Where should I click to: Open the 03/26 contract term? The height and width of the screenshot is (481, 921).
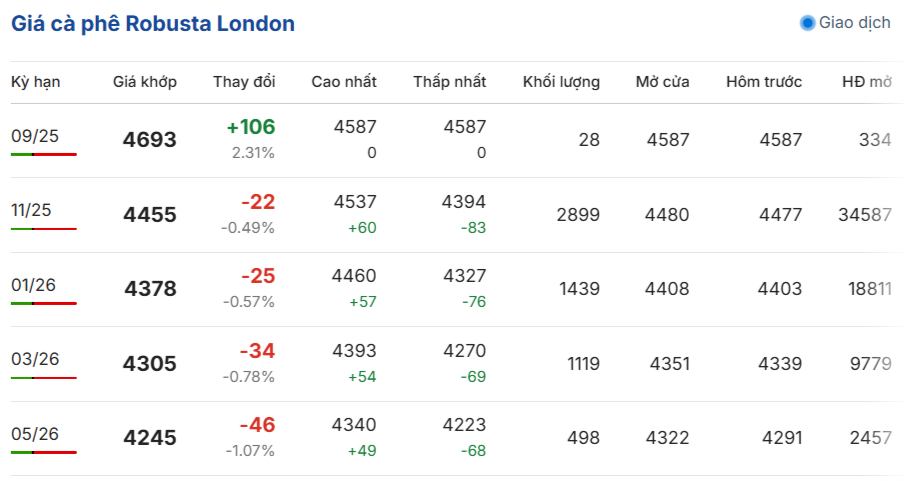[x=35, y=359]
